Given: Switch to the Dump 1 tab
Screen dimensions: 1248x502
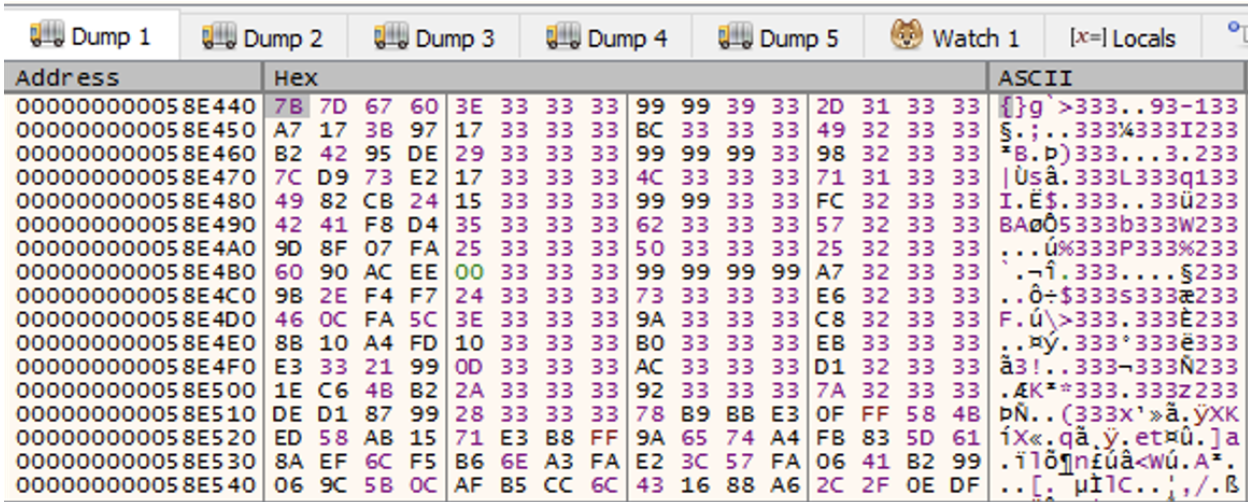Looking at the screenshot, I should (x=91, y=38).
